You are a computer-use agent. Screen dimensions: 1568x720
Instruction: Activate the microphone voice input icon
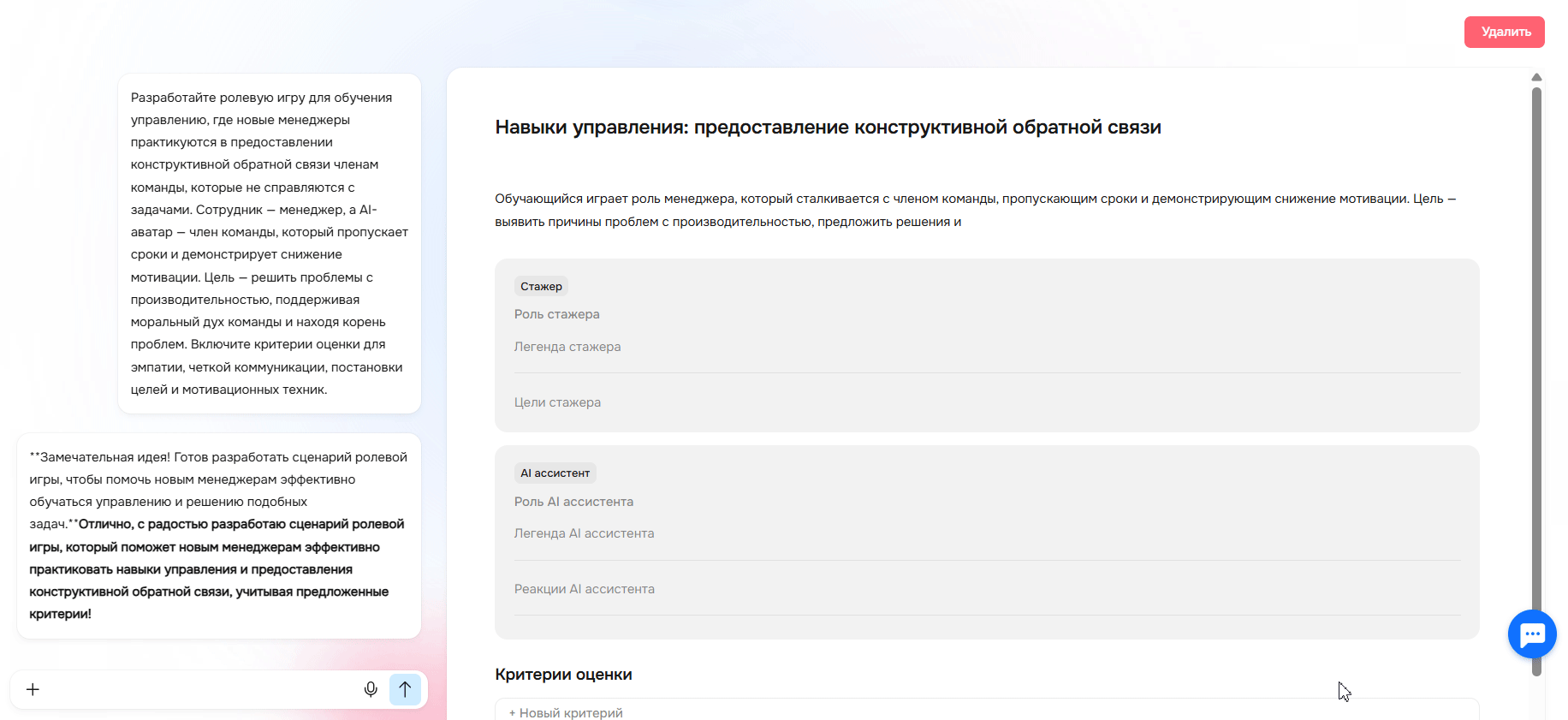coord(371,689)
